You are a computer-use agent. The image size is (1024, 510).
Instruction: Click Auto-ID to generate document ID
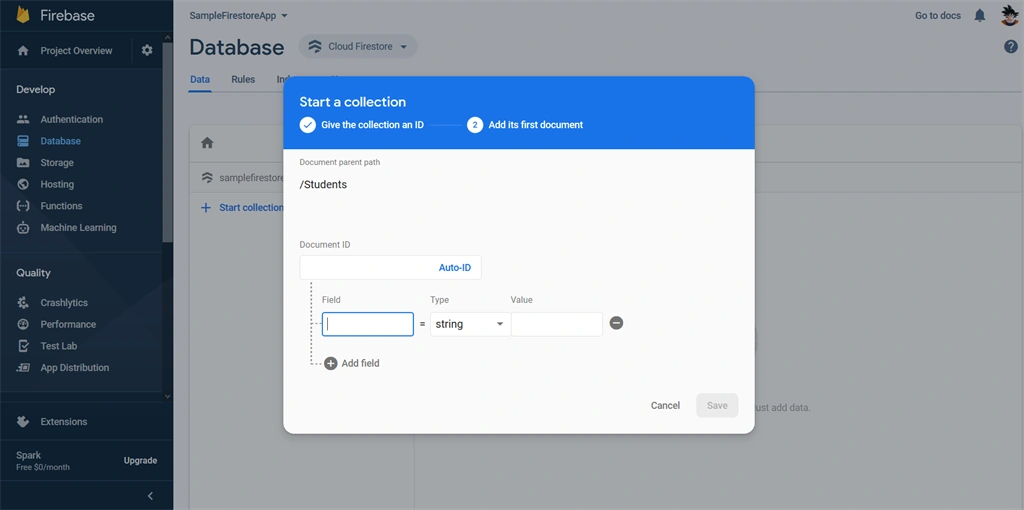point(455,268)
